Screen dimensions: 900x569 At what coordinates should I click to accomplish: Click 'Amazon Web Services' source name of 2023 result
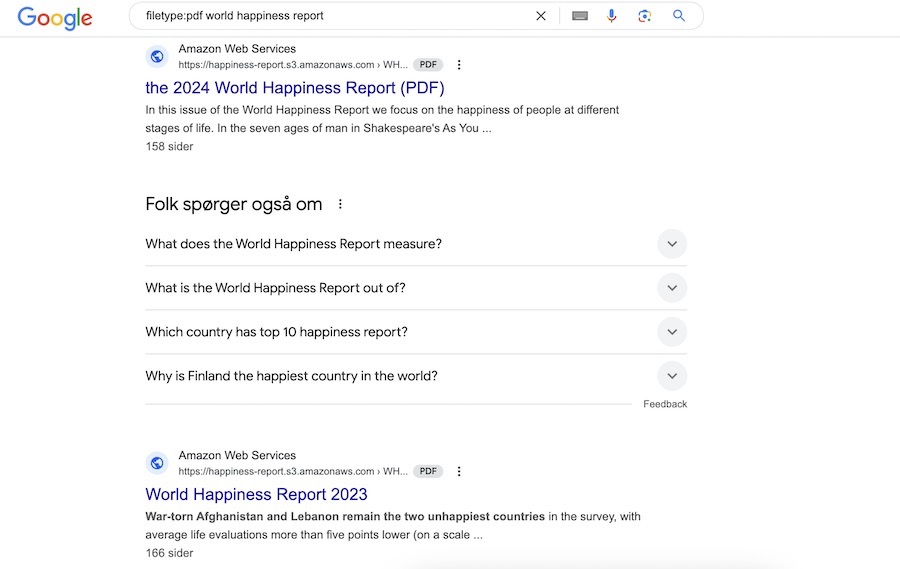coord(237,455)
